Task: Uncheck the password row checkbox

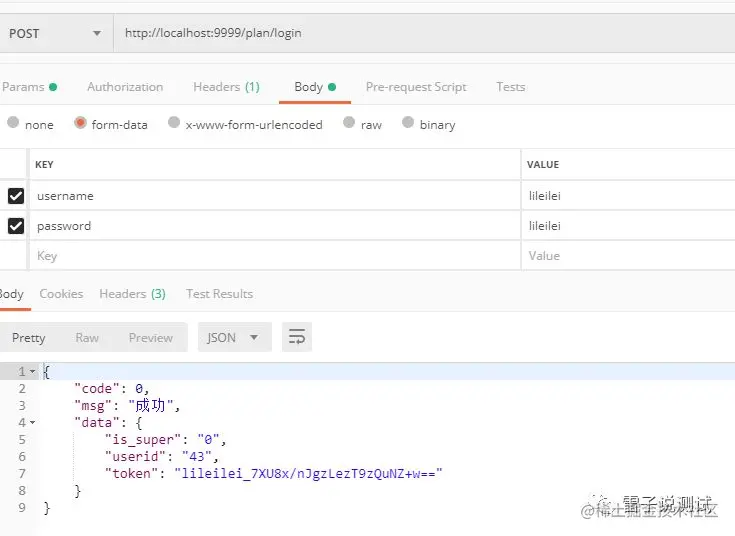Action: click(16, 226)
